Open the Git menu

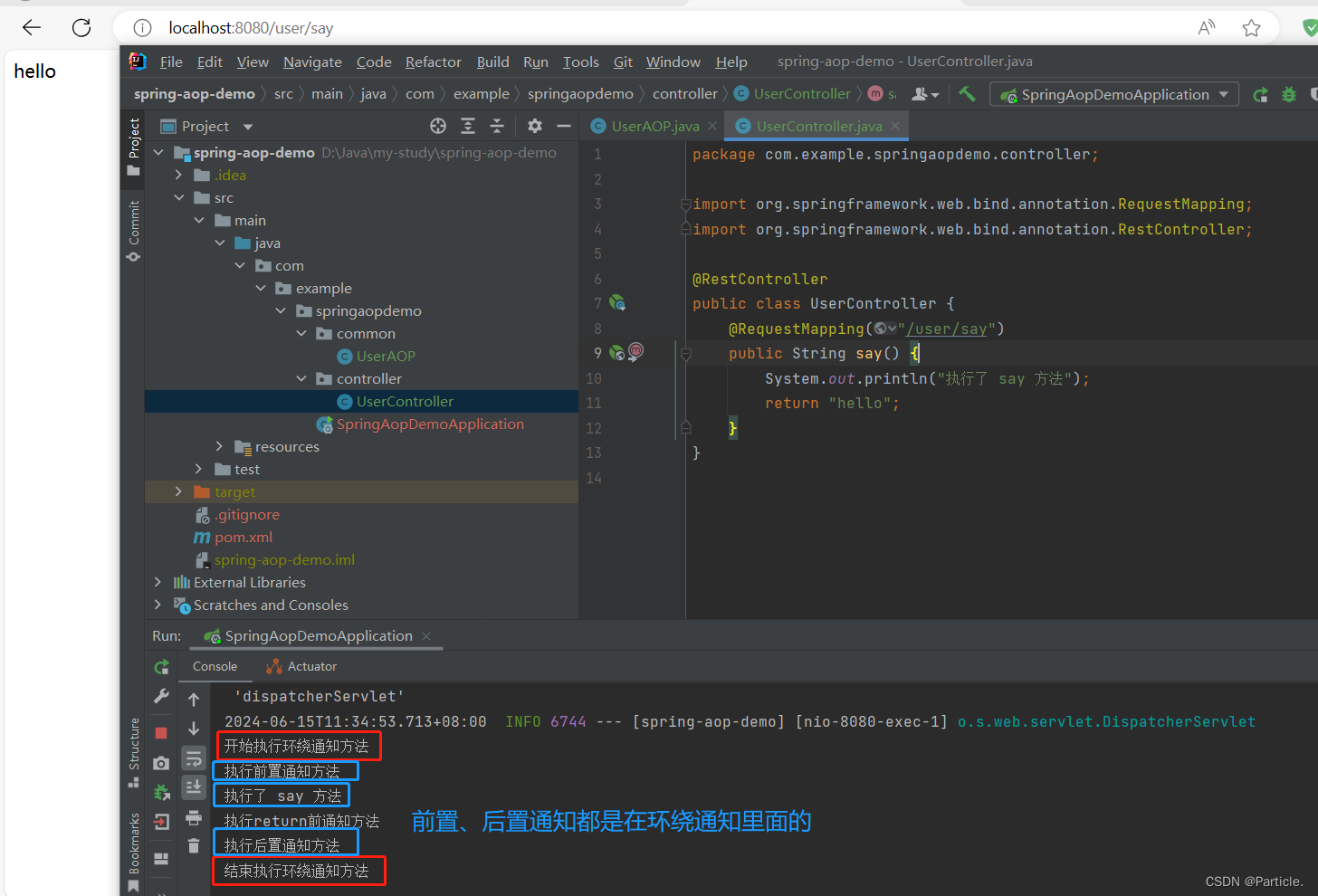pyautogui.click(x=623, y=62)
